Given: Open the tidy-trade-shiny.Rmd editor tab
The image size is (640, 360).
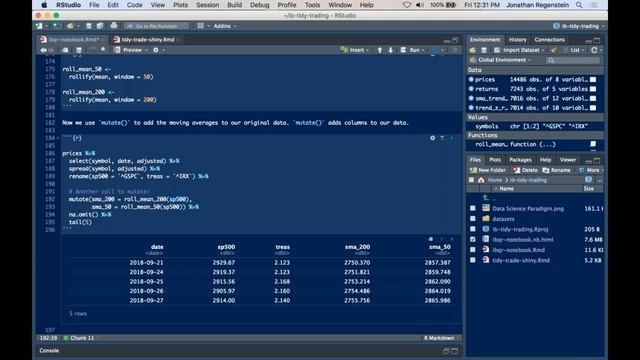Looking at the screenshot, I should (x=147, y=40).
